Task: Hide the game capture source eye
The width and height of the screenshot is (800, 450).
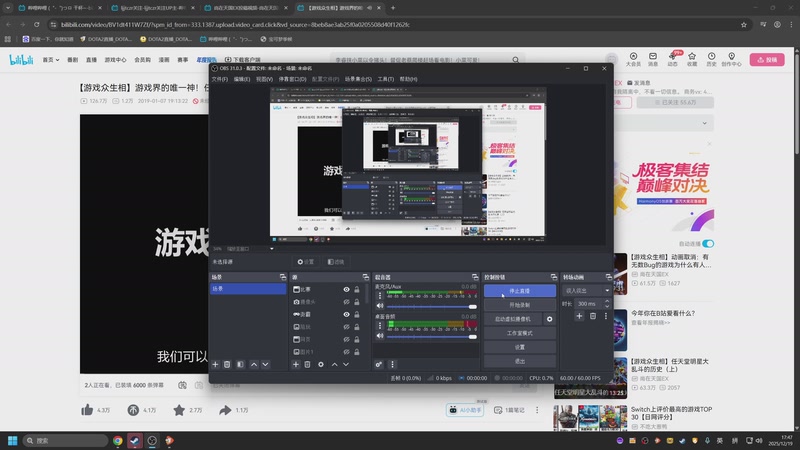Action: coord(346,314)
